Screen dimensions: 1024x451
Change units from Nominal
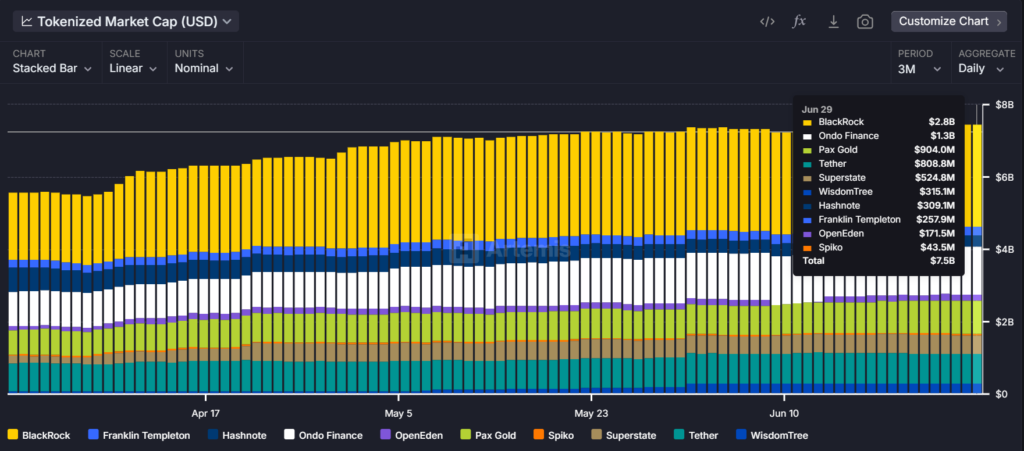[x=204, y=68]
